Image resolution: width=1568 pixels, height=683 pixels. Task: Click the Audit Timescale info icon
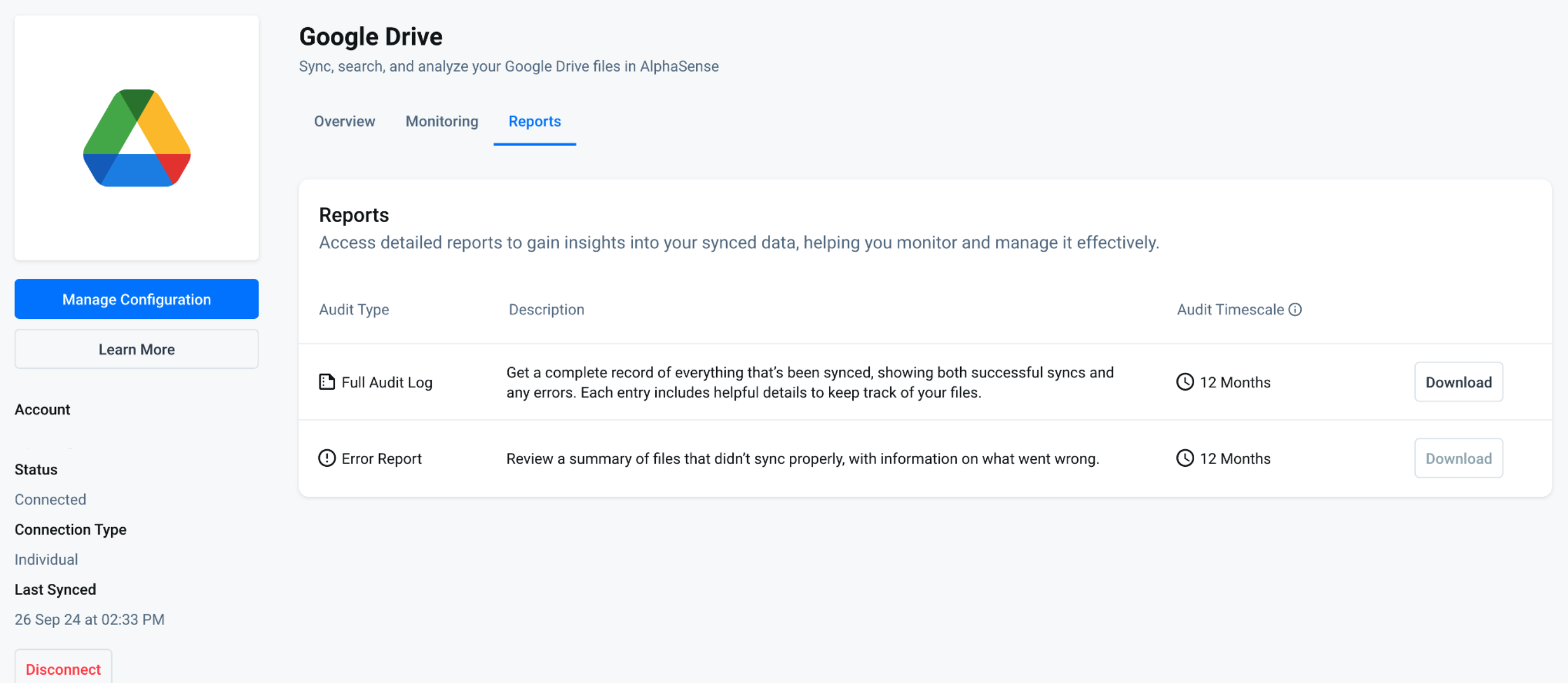click(x=1295, y=310)
